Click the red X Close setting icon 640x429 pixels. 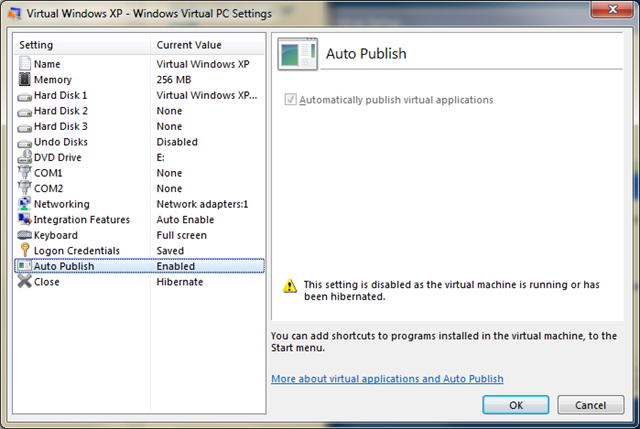[25, 282]
